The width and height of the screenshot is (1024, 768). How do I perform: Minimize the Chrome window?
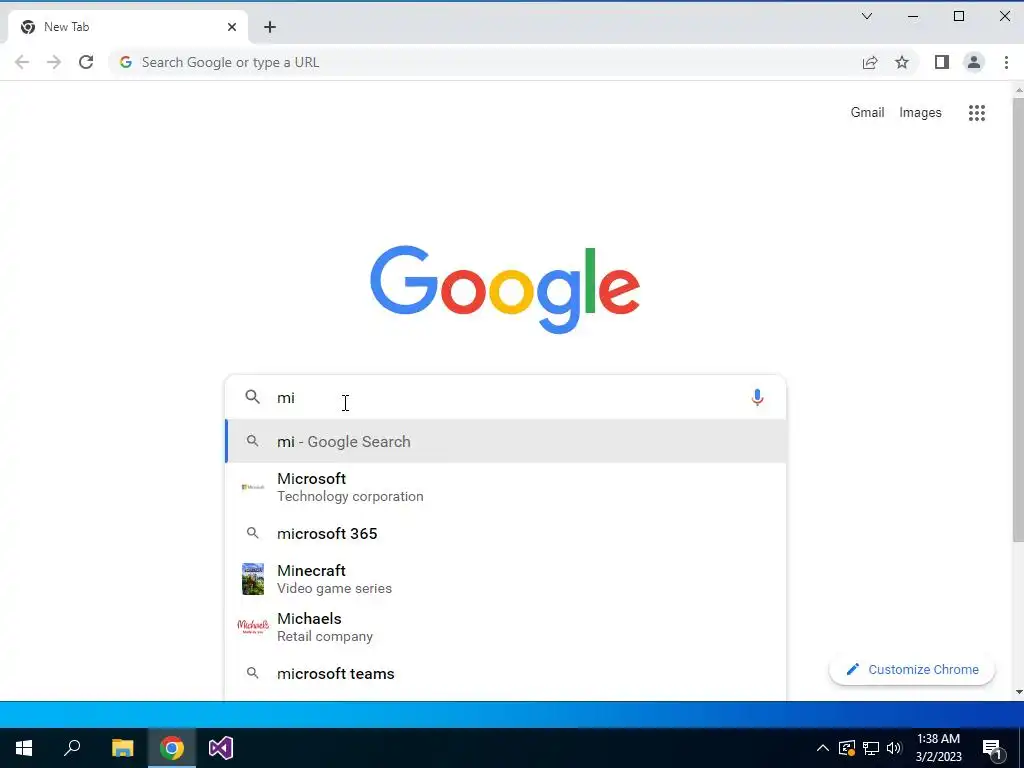click(913, 16)
